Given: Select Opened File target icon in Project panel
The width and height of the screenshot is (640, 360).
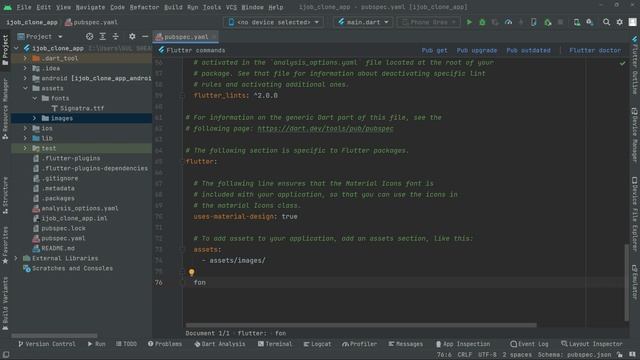Looking at the screenshot, I should click(89, 36).
